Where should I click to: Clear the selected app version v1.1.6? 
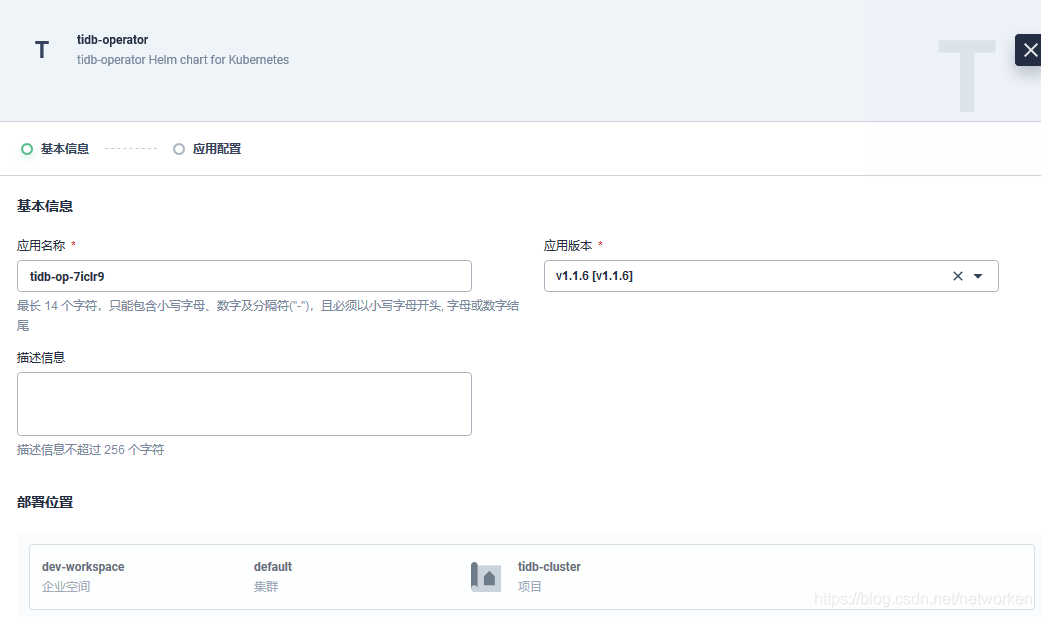pyautogui.click(x=957, y=276)
